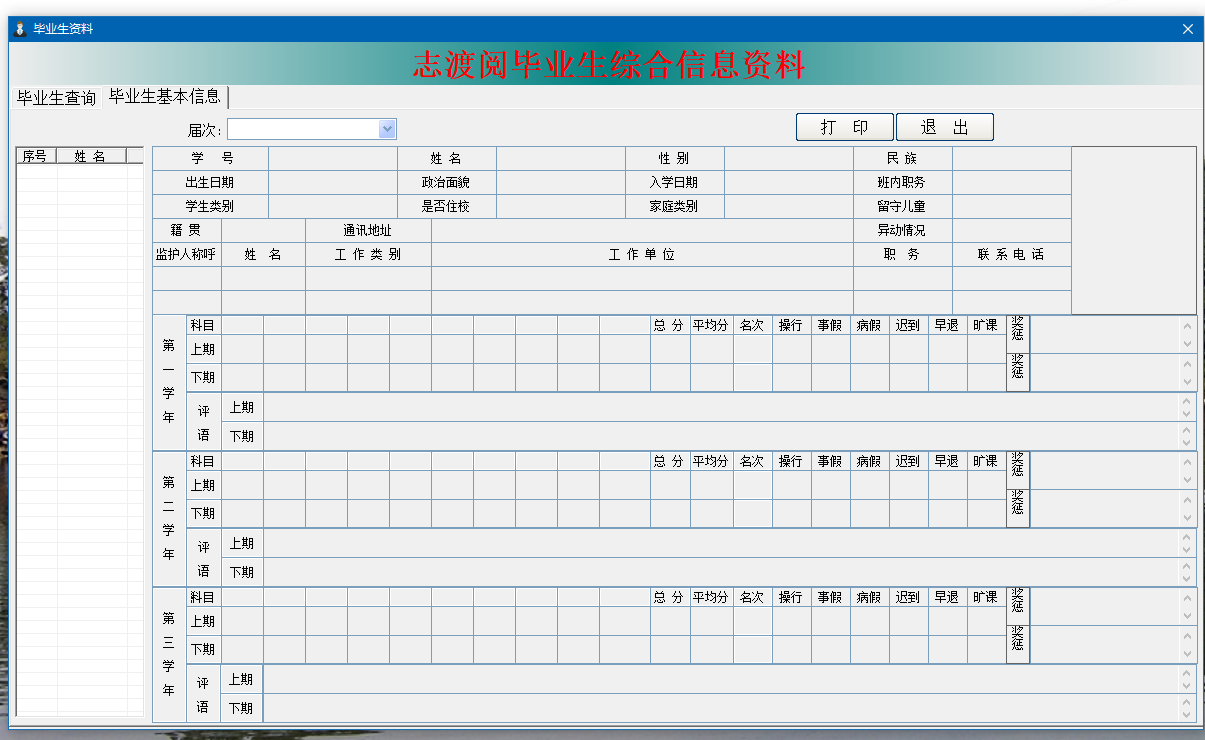Click the third-year upper 奖惩 button
Screen dimensions: 1205x740
tap(1017, 606)
